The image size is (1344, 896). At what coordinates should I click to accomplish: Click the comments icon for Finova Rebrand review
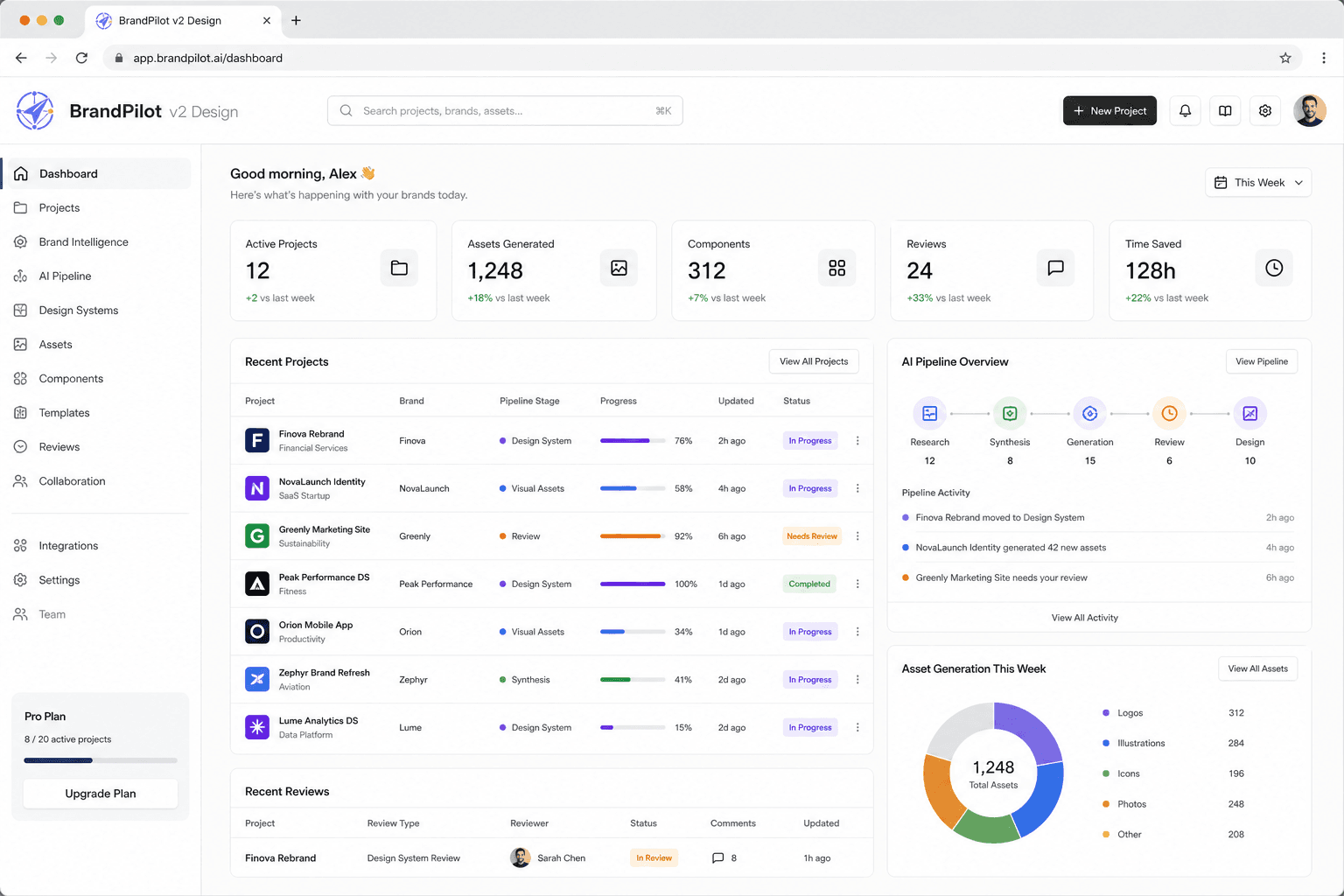[718, 858]
